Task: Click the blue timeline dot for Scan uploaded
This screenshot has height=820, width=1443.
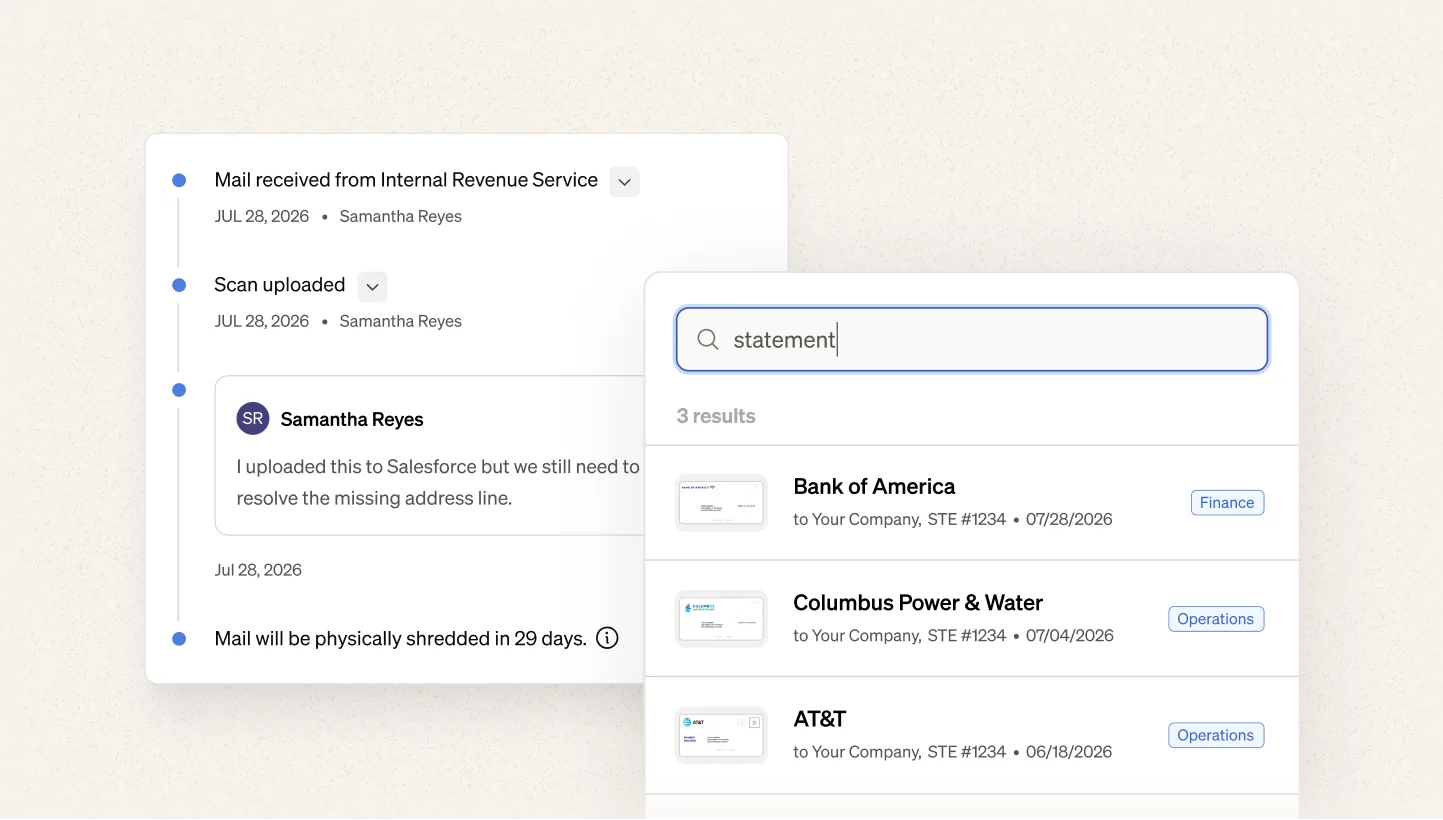Action: (179, 285)
